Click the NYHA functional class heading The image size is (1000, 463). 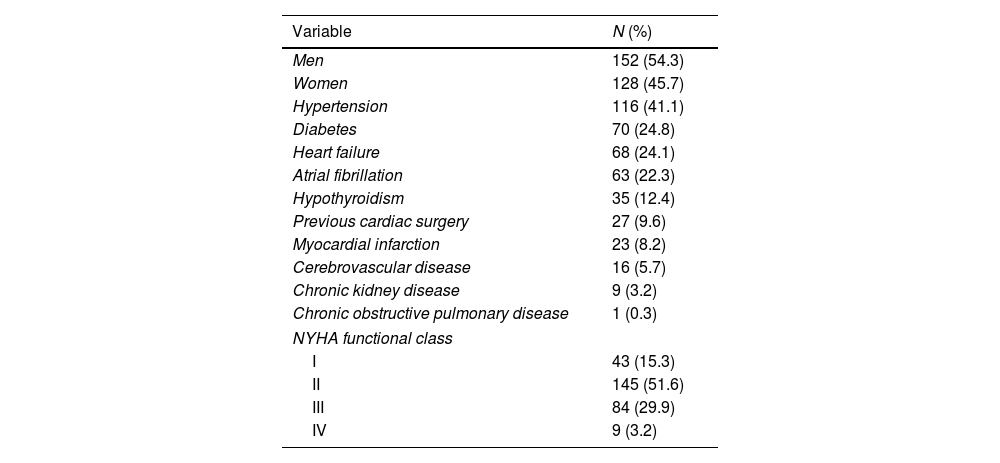click(372, 338)
